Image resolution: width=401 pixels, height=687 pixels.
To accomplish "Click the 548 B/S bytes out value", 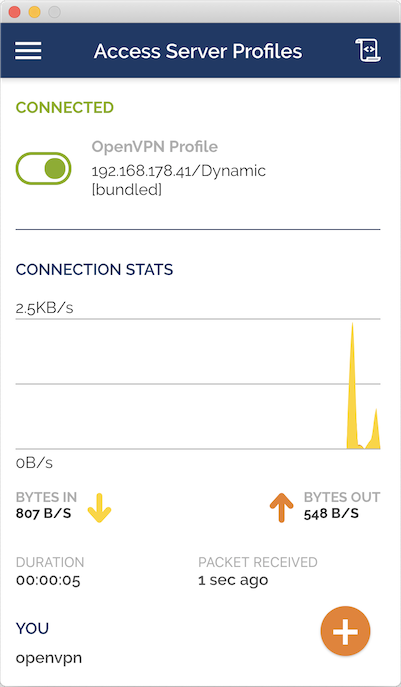I will tap(331, 513).
